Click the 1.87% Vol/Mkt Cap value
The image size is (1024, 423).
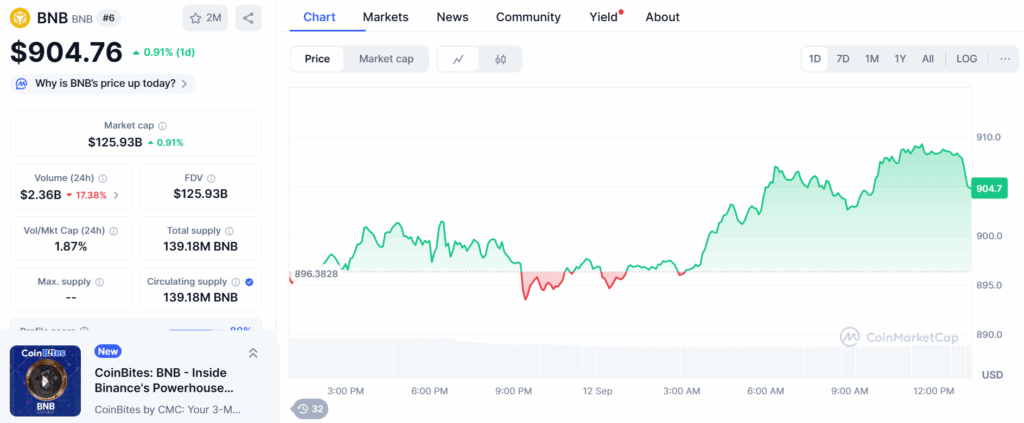[x=71, y=247]
